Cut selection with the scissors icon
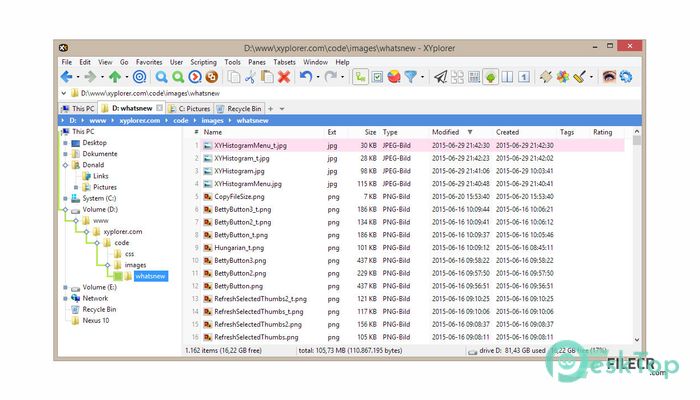Screen dimensions: 700x400 coord(250,77)
